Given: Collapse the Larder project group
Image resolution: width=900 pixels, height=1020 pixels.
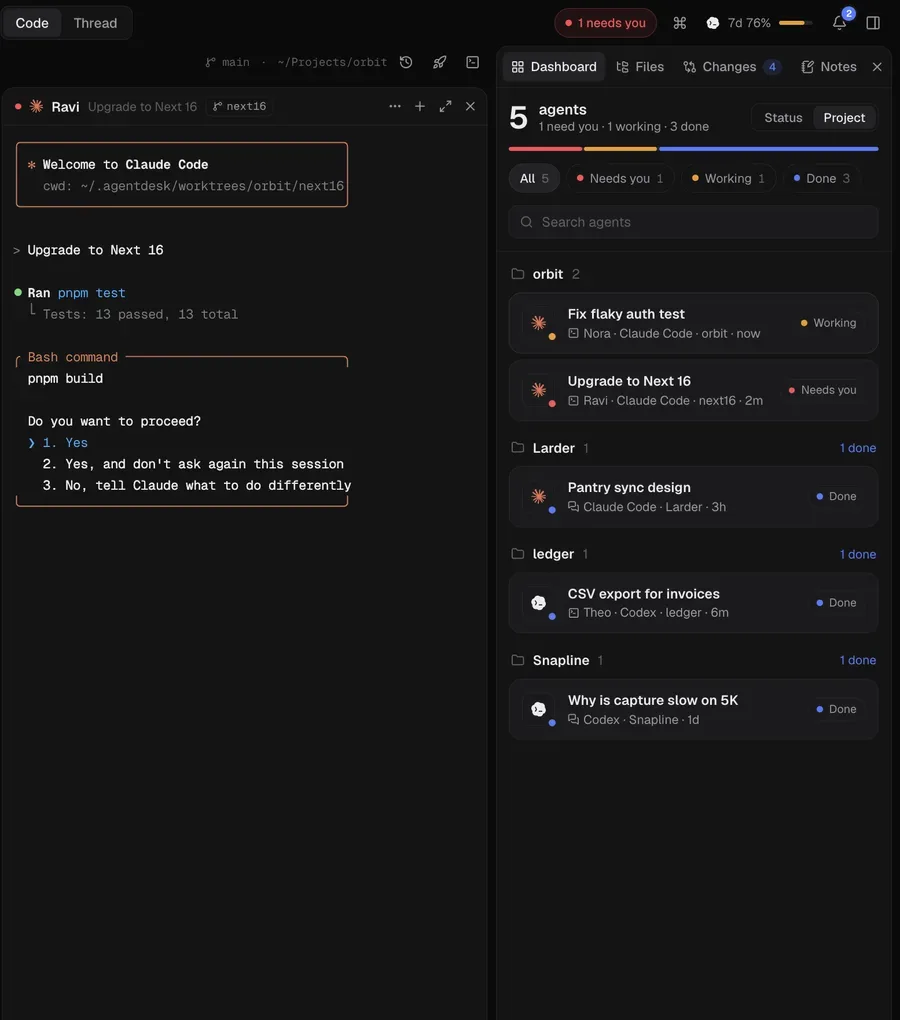Looking at the screenshot, I should [550, 448].
